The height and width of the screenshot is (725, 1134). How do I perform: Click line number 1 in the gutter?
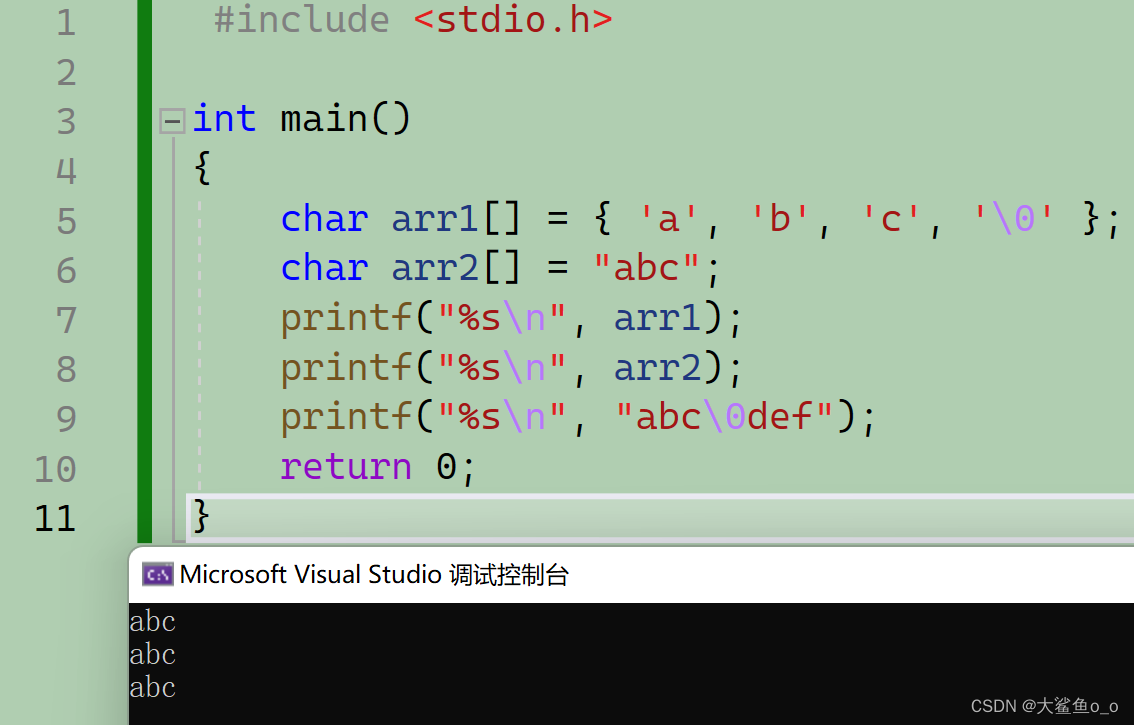point(66,22)
